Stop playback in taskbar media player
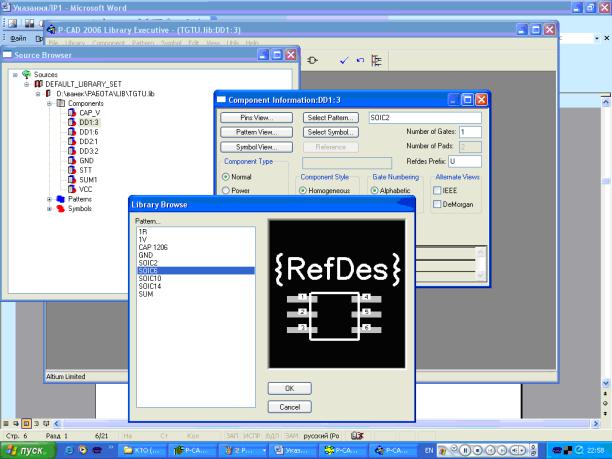This screenshot has height=459, width=612. pos(477,450)
